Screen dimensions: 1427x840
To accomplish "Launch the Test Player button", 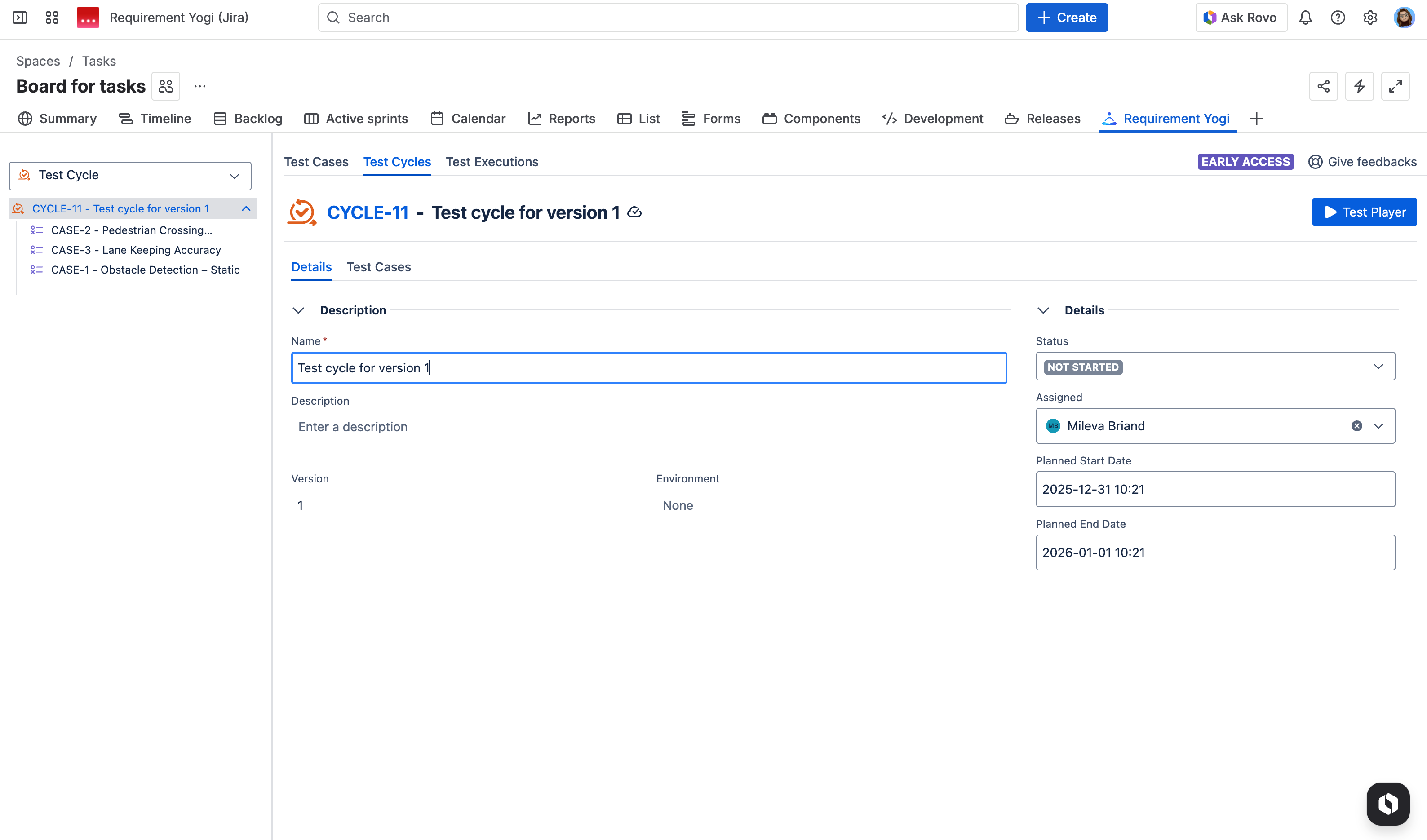I will (1364, 212).
